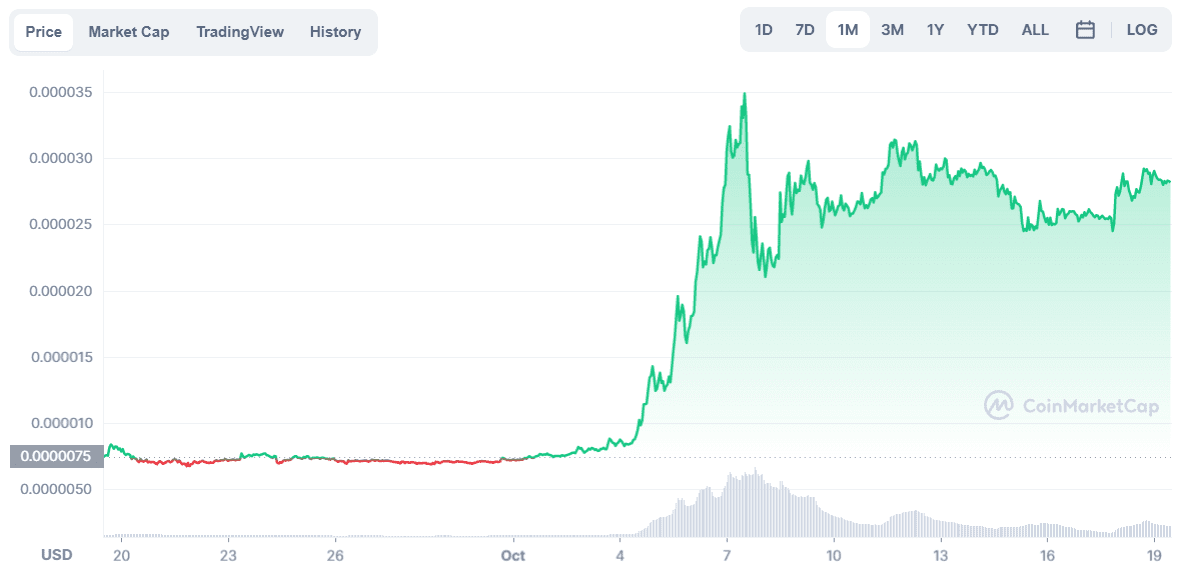
Task: Select the History tab
Action: click(x=335, y=32)
